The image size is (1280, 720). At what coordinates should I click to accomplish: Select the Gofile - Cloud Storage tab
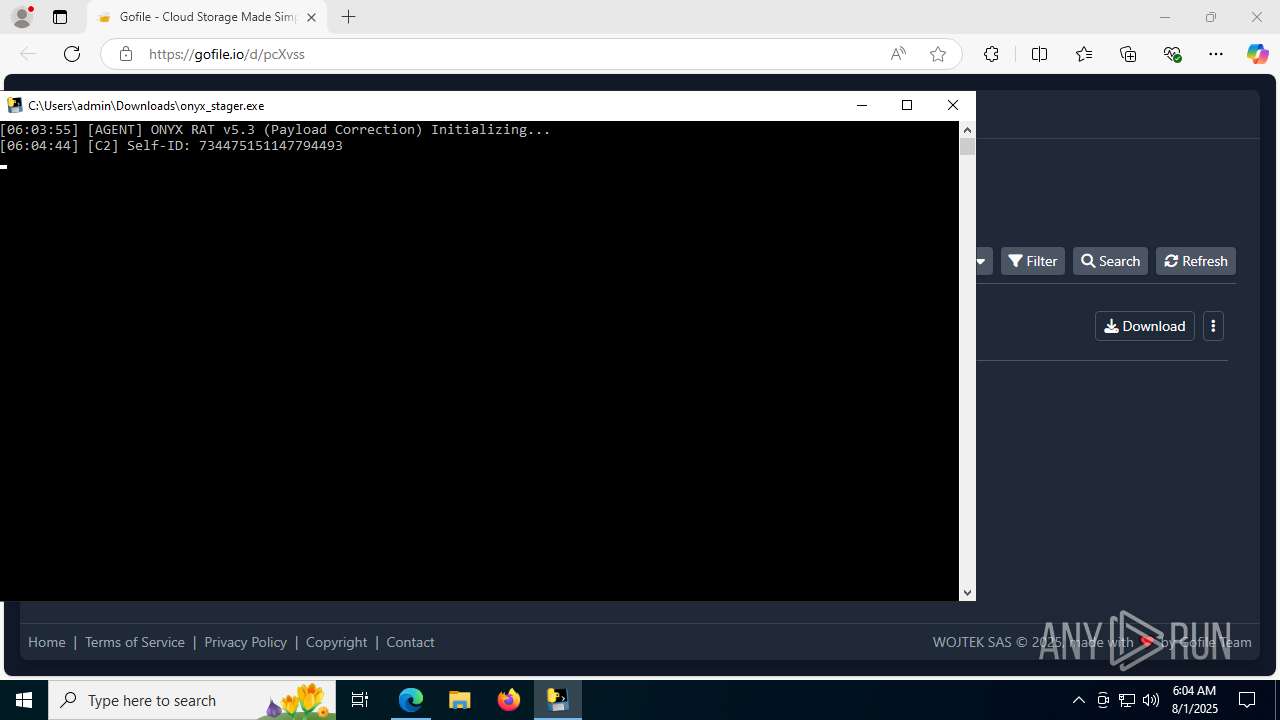tap(207, 17)
